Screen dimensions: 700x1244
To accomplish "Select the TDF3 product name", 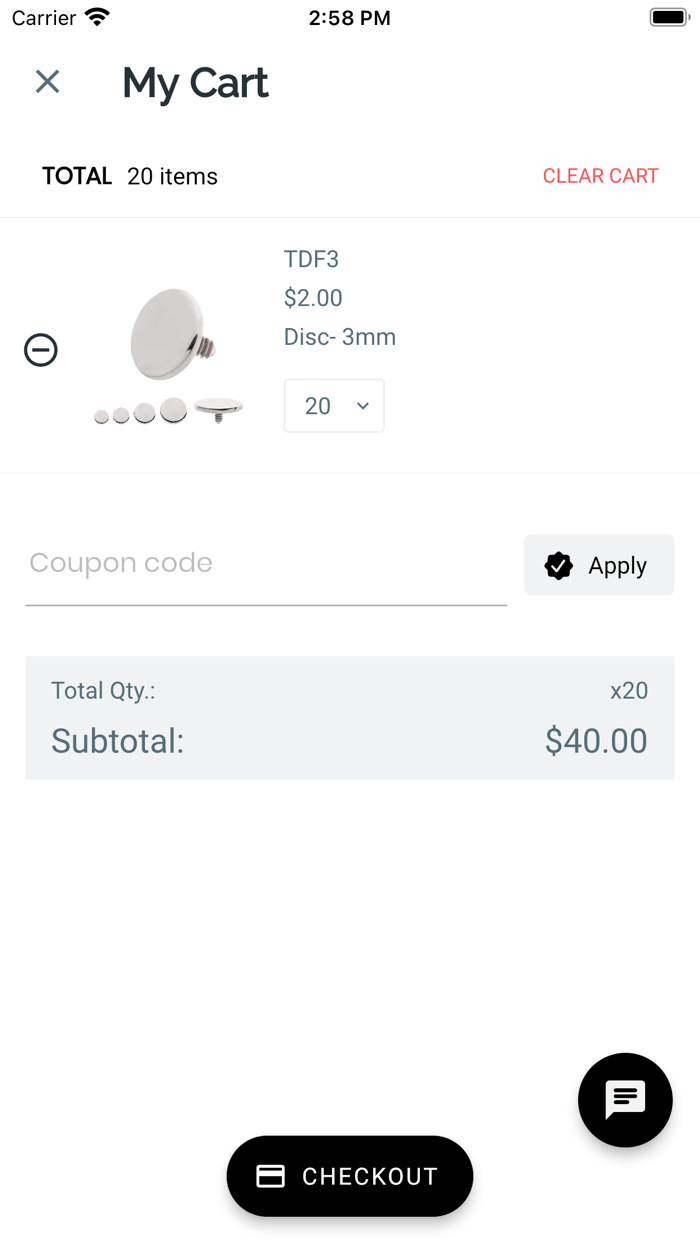I will pos(311,259).
